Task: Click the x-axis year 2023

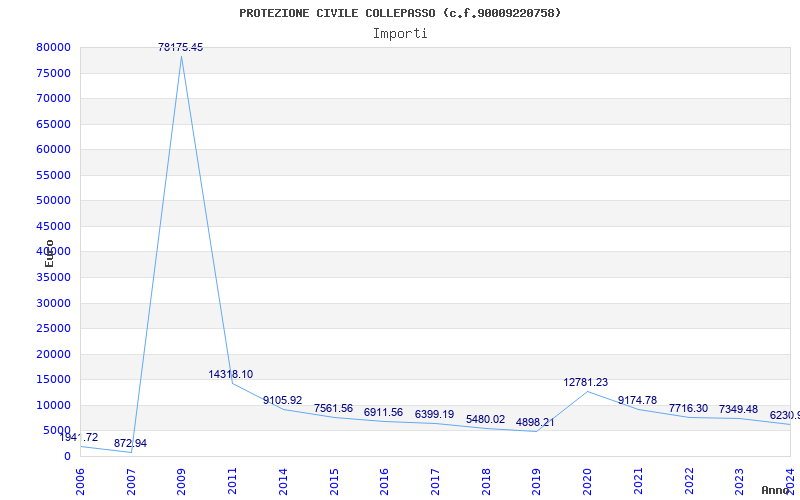Action: click(x=739, y=482)
